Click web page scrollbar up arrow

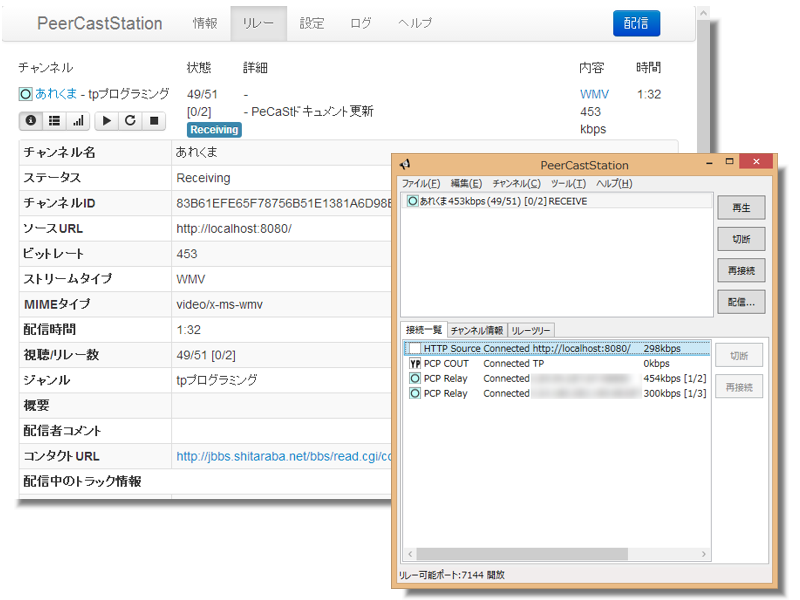pos(703,13)
